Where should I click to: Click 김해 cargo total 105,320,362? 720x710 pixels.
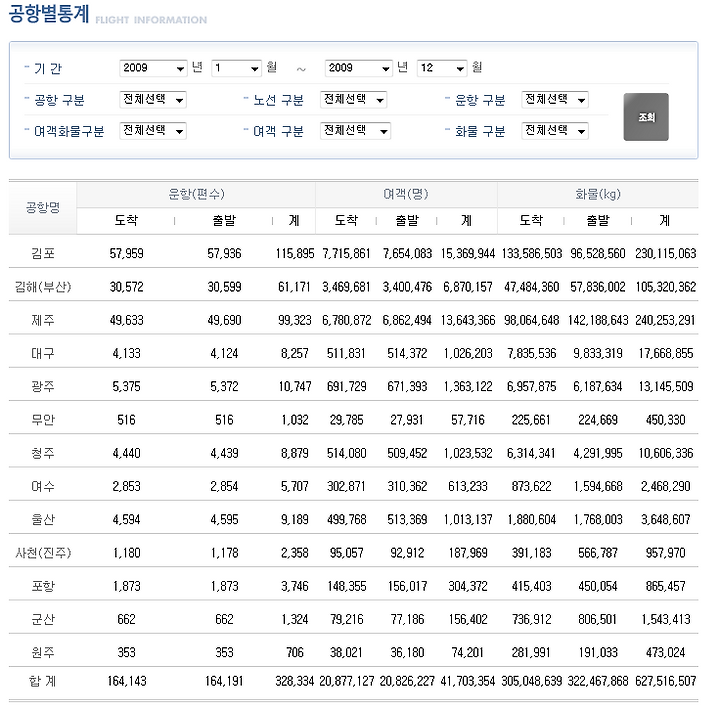point(665,287)
